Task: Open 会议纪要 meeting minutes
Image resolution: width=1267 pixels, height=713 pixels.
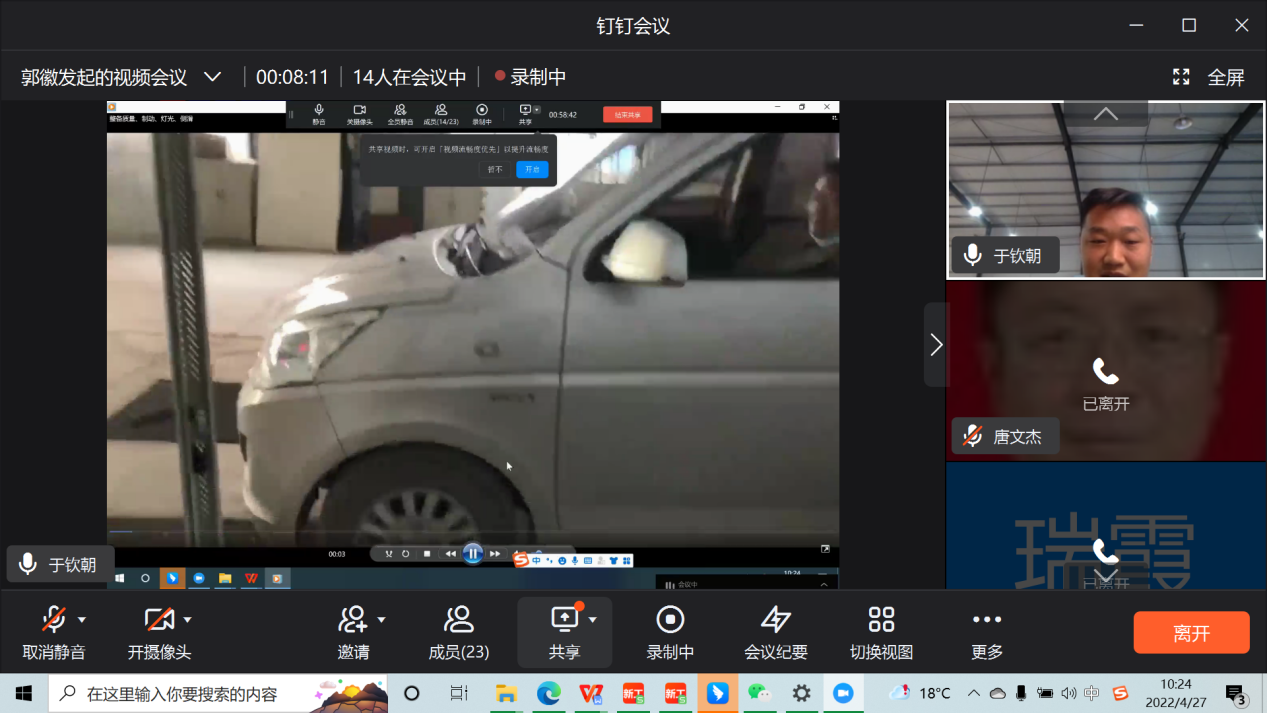Action: tap(776, 621)
